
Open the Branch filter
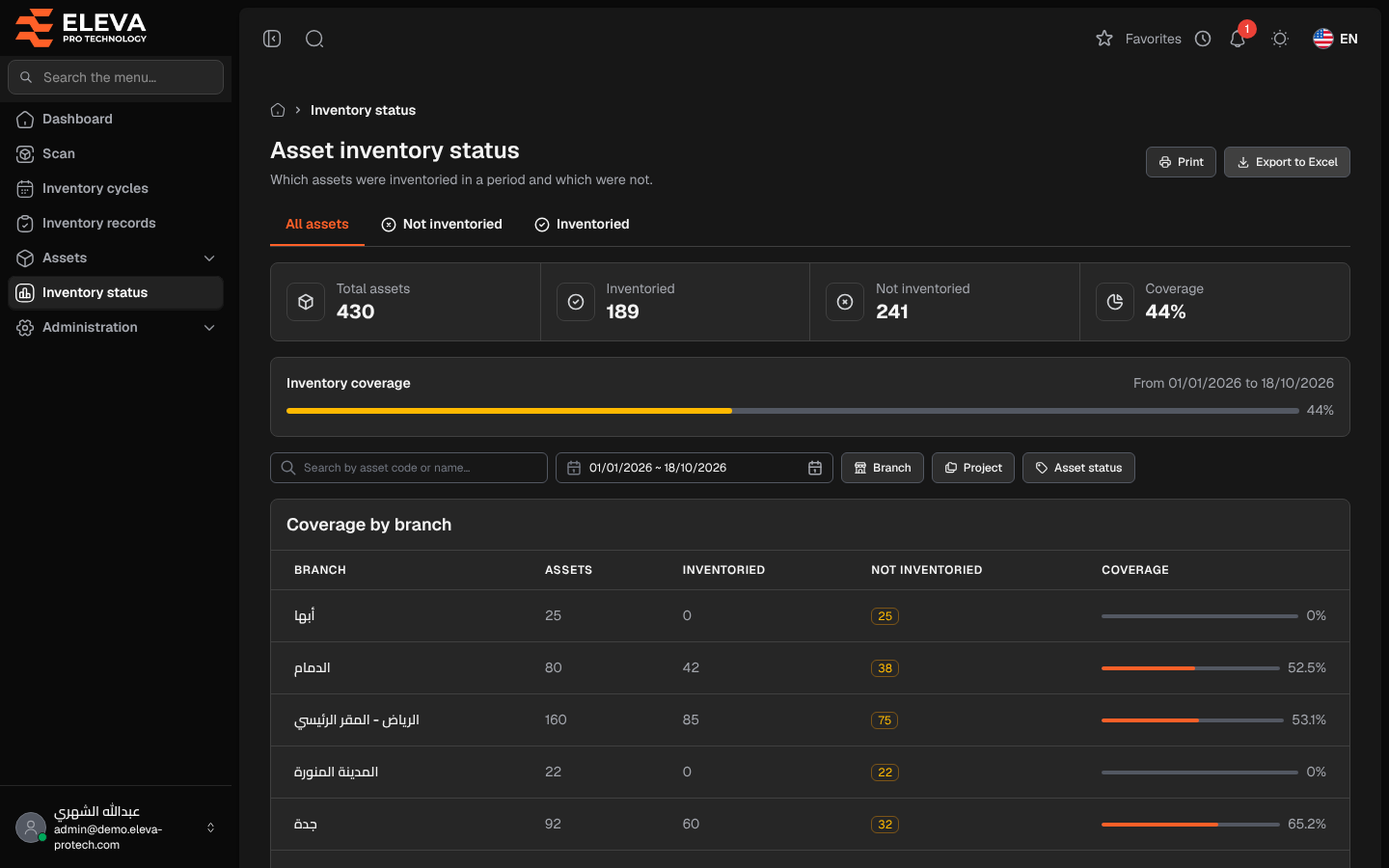tap(883, 468)
